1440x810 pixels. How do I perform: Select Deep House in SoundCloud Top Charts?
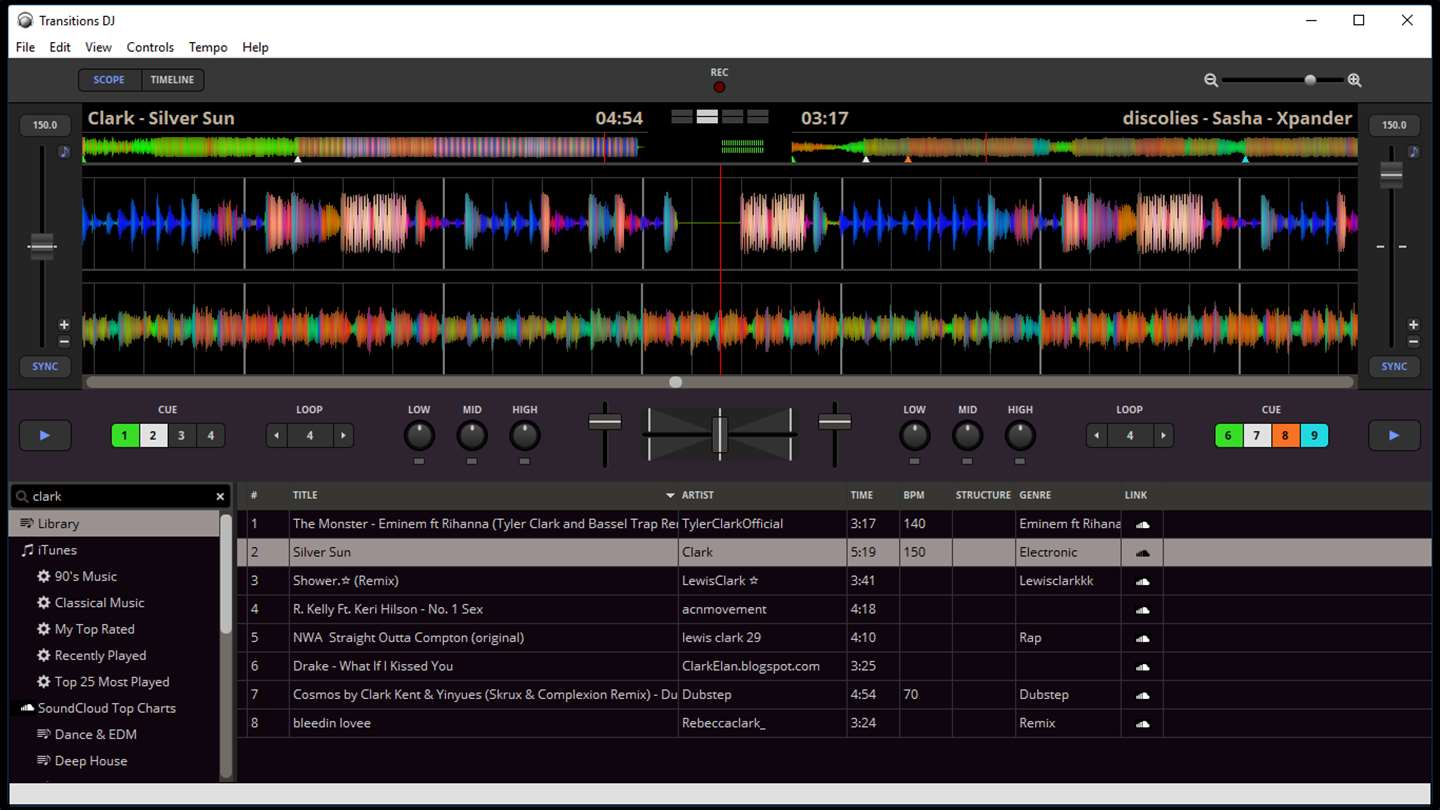pyautogui.click(x=90, y=761)
